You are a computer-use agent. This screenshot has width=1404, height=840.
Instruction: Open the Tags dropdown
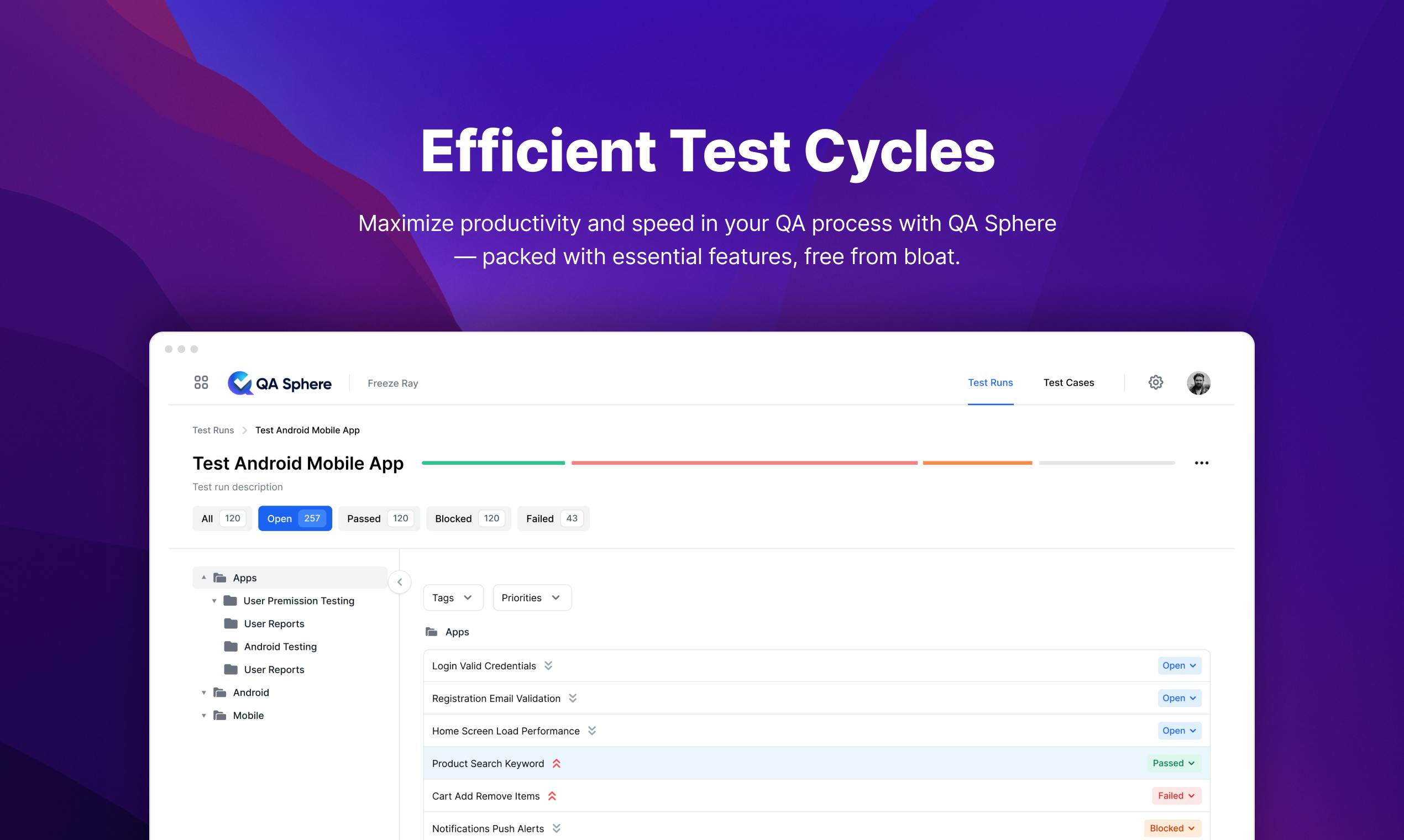pos(453,598)
